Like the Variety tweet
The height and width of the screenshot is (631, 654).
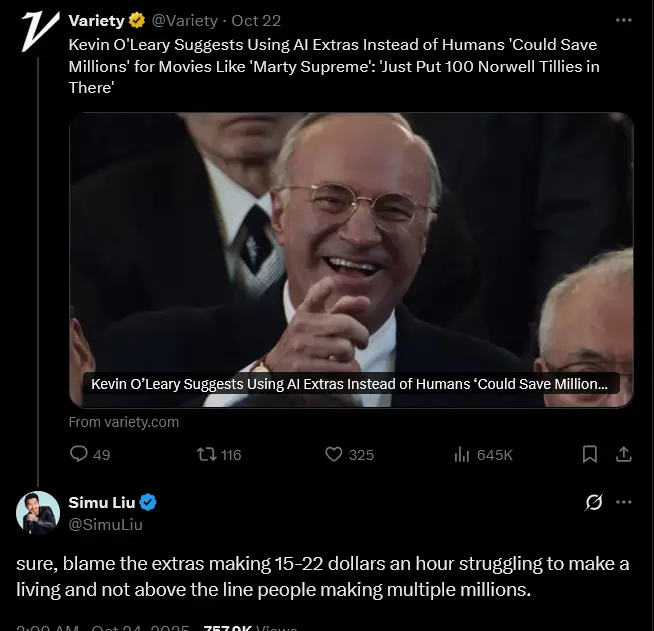pos(335,454)
